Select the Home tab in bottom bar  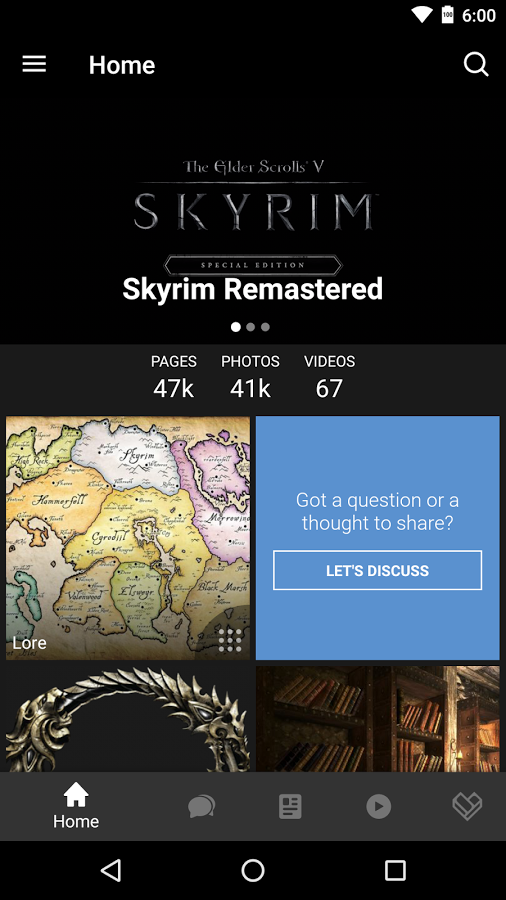76,806
